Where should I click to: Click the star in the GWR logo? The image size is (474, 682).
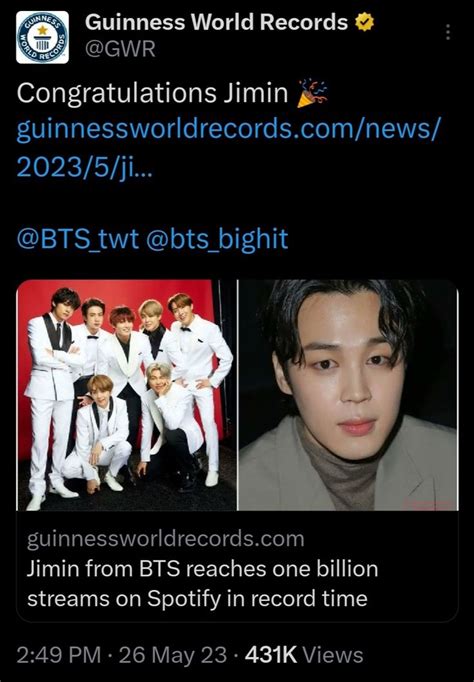click(x=43, y=30)
